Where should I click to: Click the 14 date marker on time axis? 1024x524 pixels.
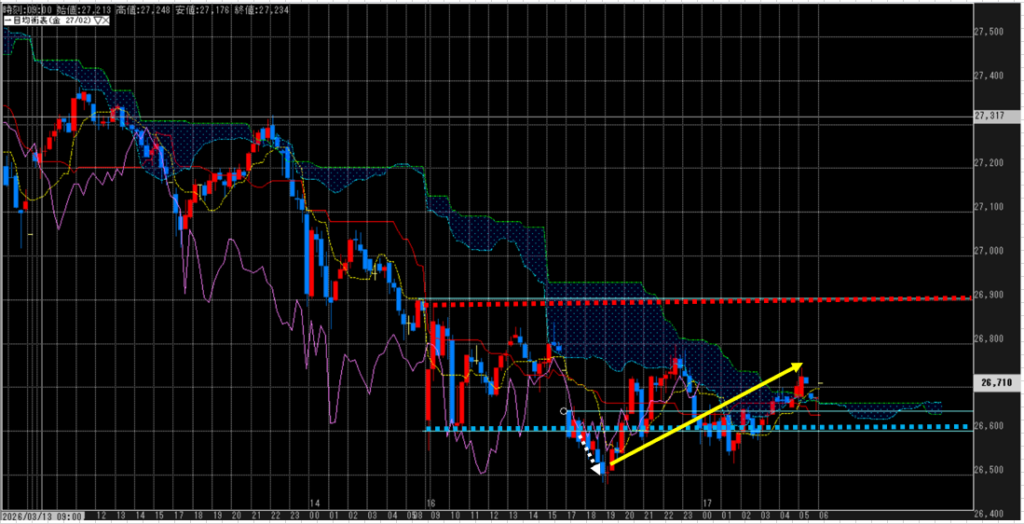click(x=314, y=503)
